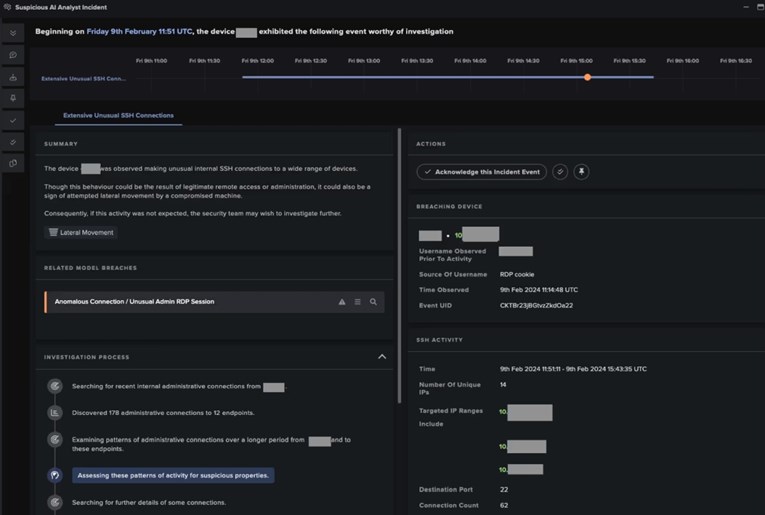Select the Extensive Unusual SSH Connections tab

[118, 115]
